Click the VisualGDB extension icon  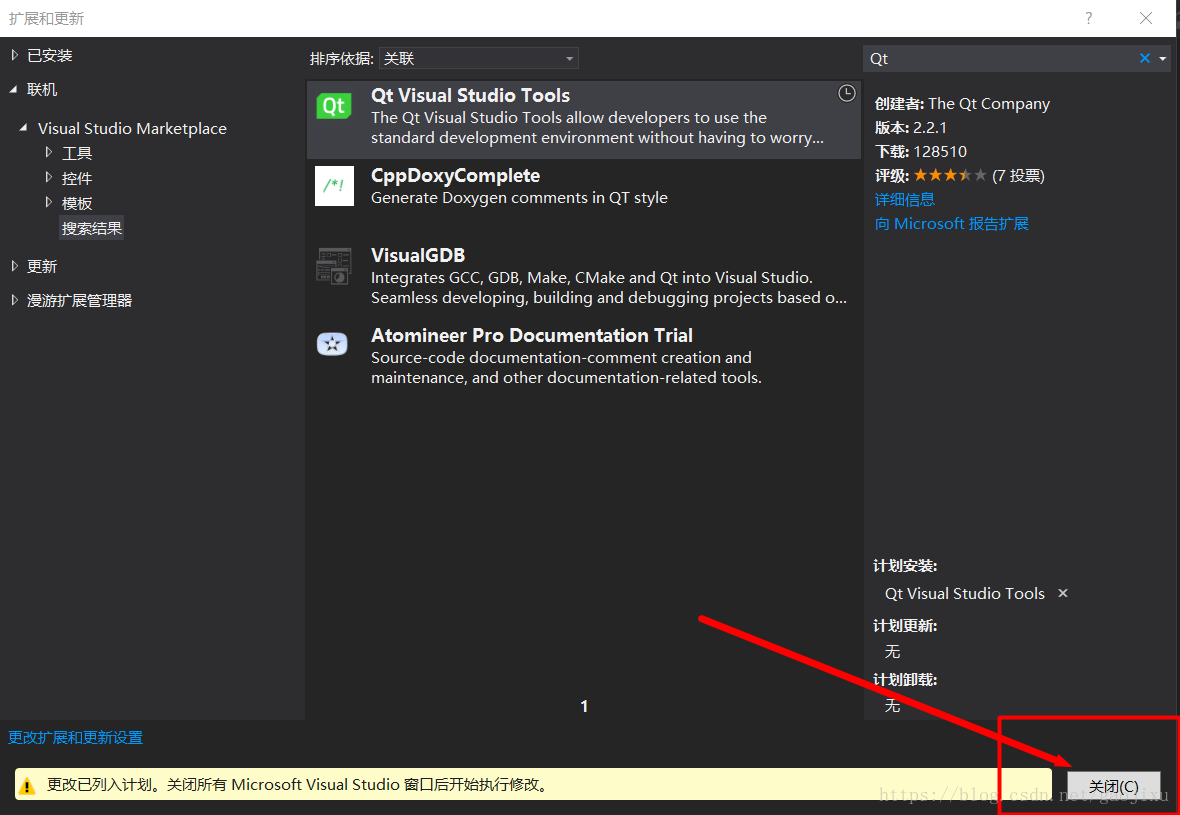tap(333, 266)
